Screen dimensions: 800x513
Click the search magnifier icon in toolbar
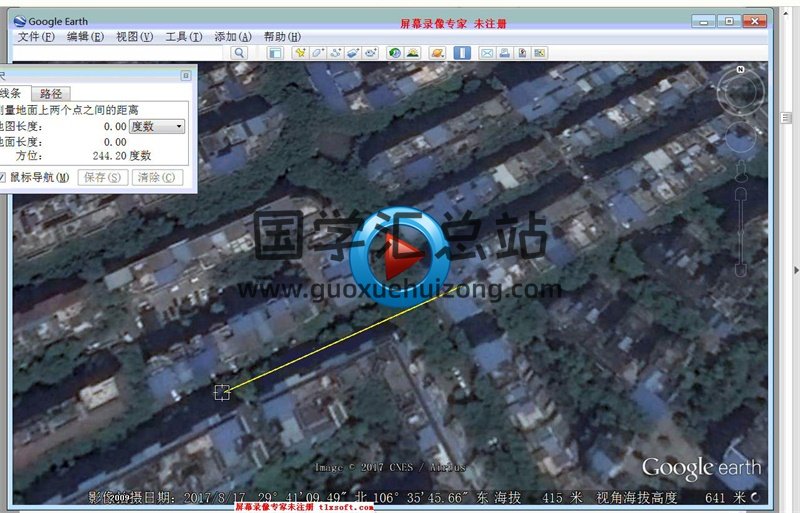(x=239, y=52)
